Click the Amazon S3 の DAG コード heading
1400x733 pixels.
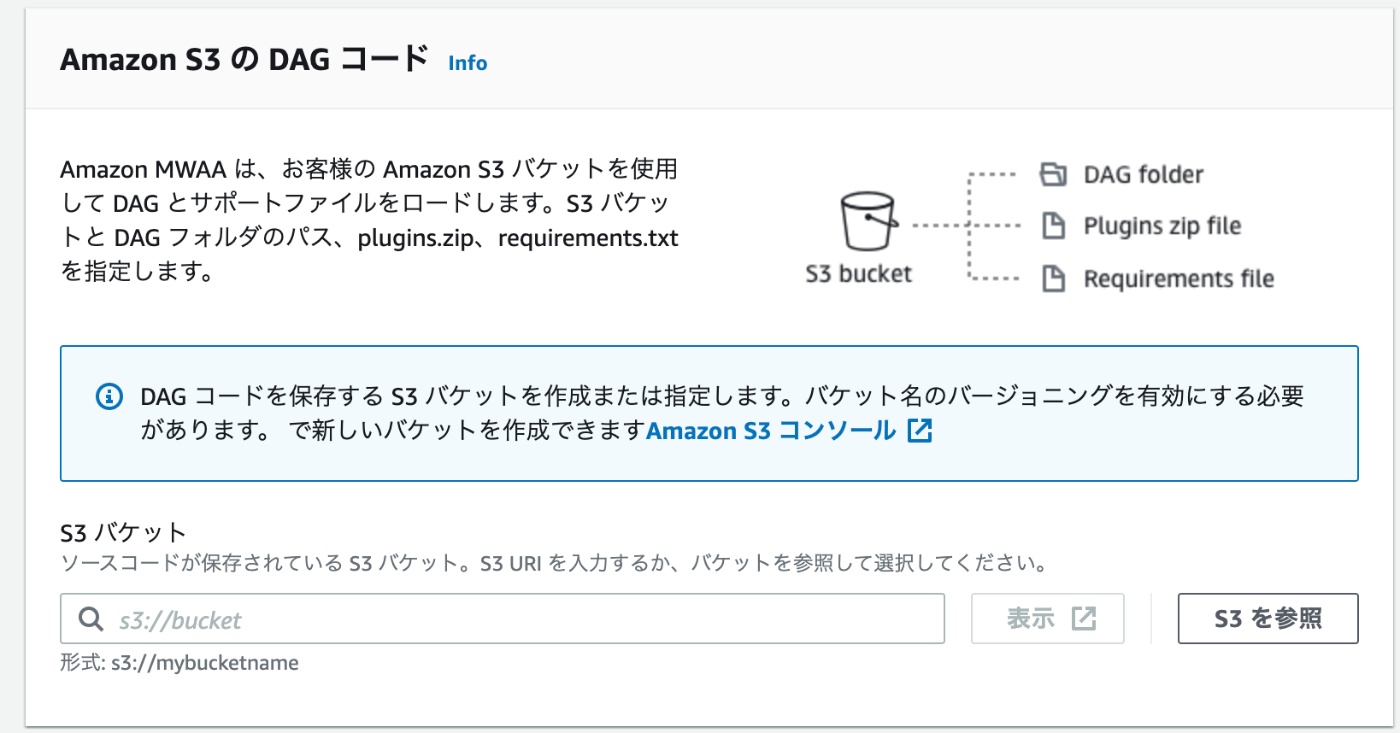pyautogui.click(x=244, y=60)
